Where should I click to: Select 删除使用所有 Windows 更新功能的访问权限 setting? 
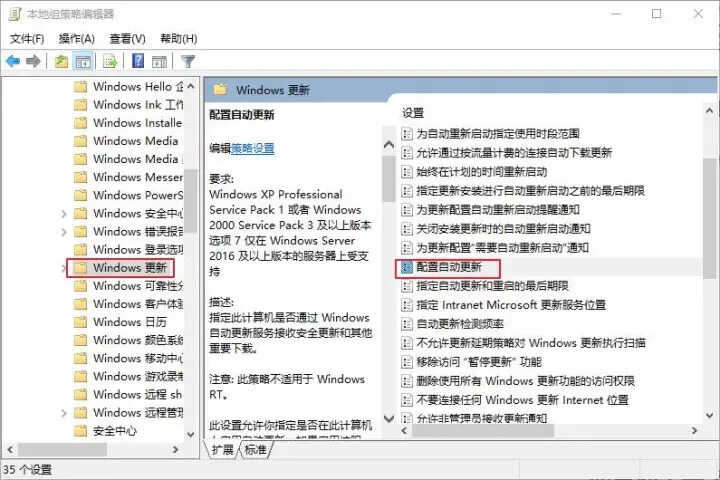(525, 381)
